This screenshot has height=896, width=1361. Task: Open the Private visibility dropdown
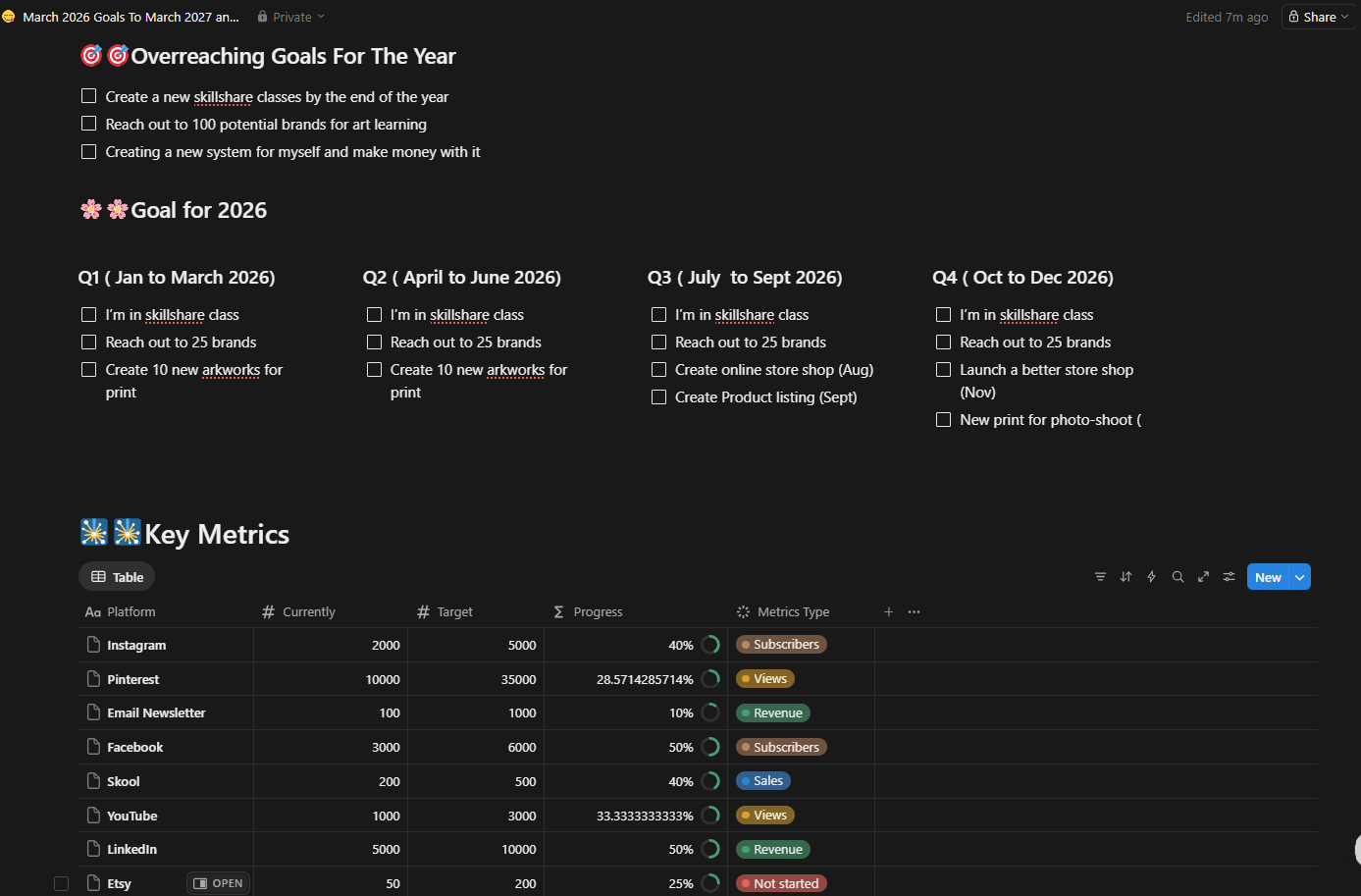291,17
